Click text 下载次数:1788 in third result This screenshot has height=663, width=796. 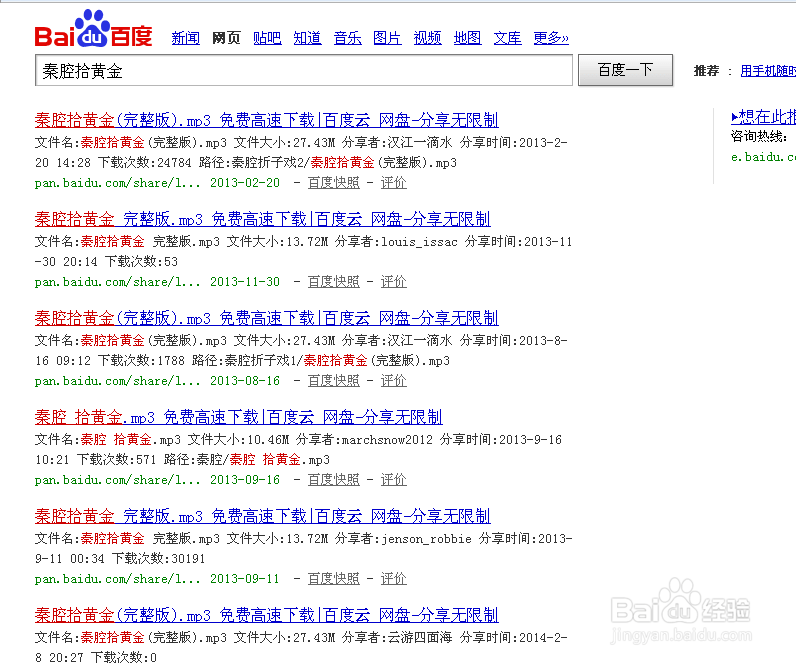pyautogui.click(x=141, y=361)
